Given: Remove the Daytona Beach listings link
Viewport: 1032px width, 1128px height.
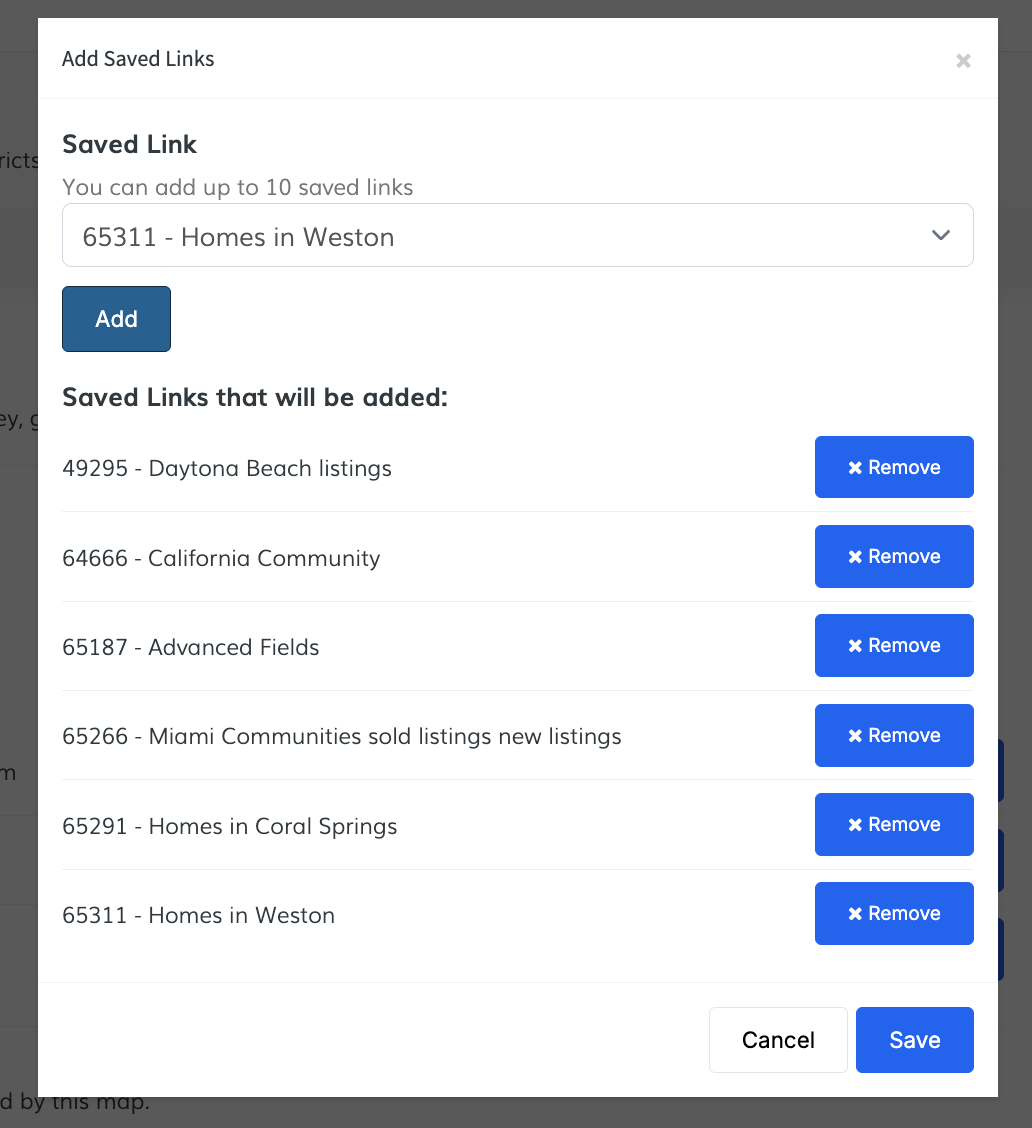Looking at the screenshot, I should 893,467.
